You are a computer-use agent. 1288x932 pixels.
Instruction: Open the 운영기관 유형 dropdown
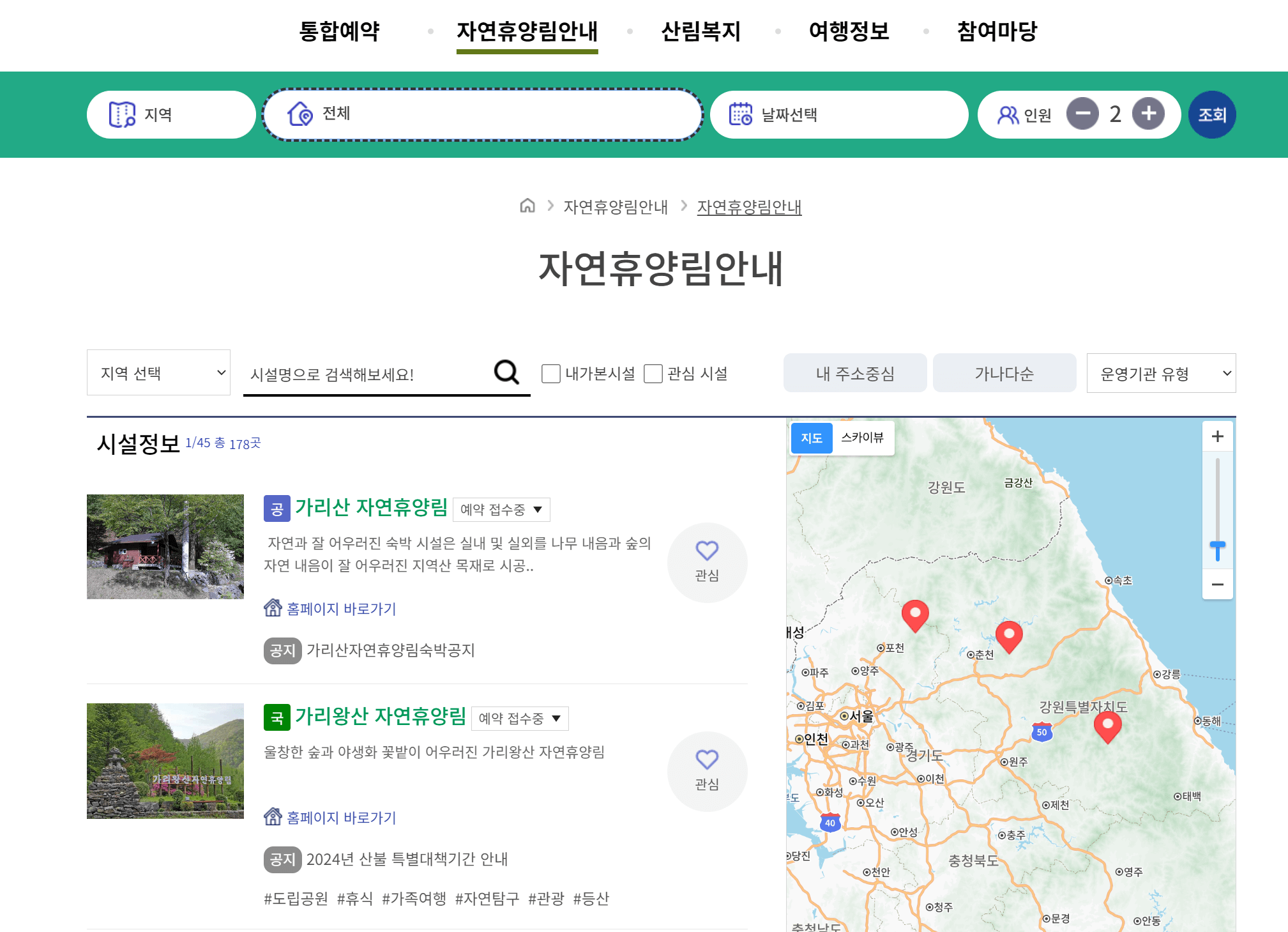[x=1160, y=374]
